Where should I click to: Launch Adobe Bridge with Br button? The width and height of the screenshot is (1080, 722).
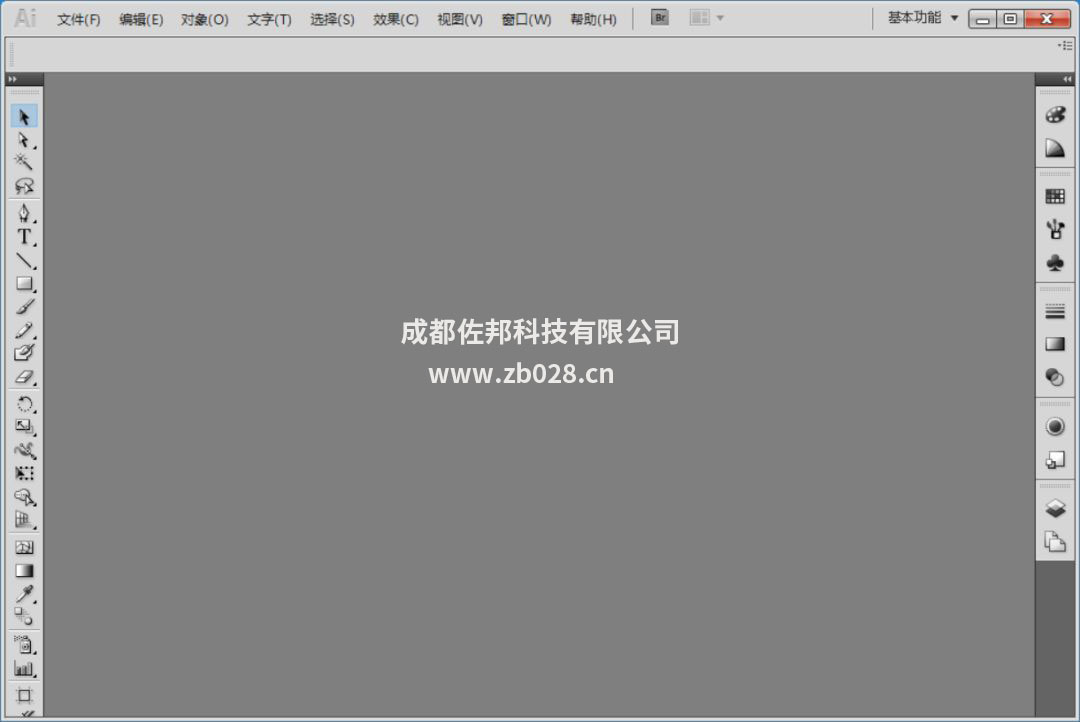(660, 18)
